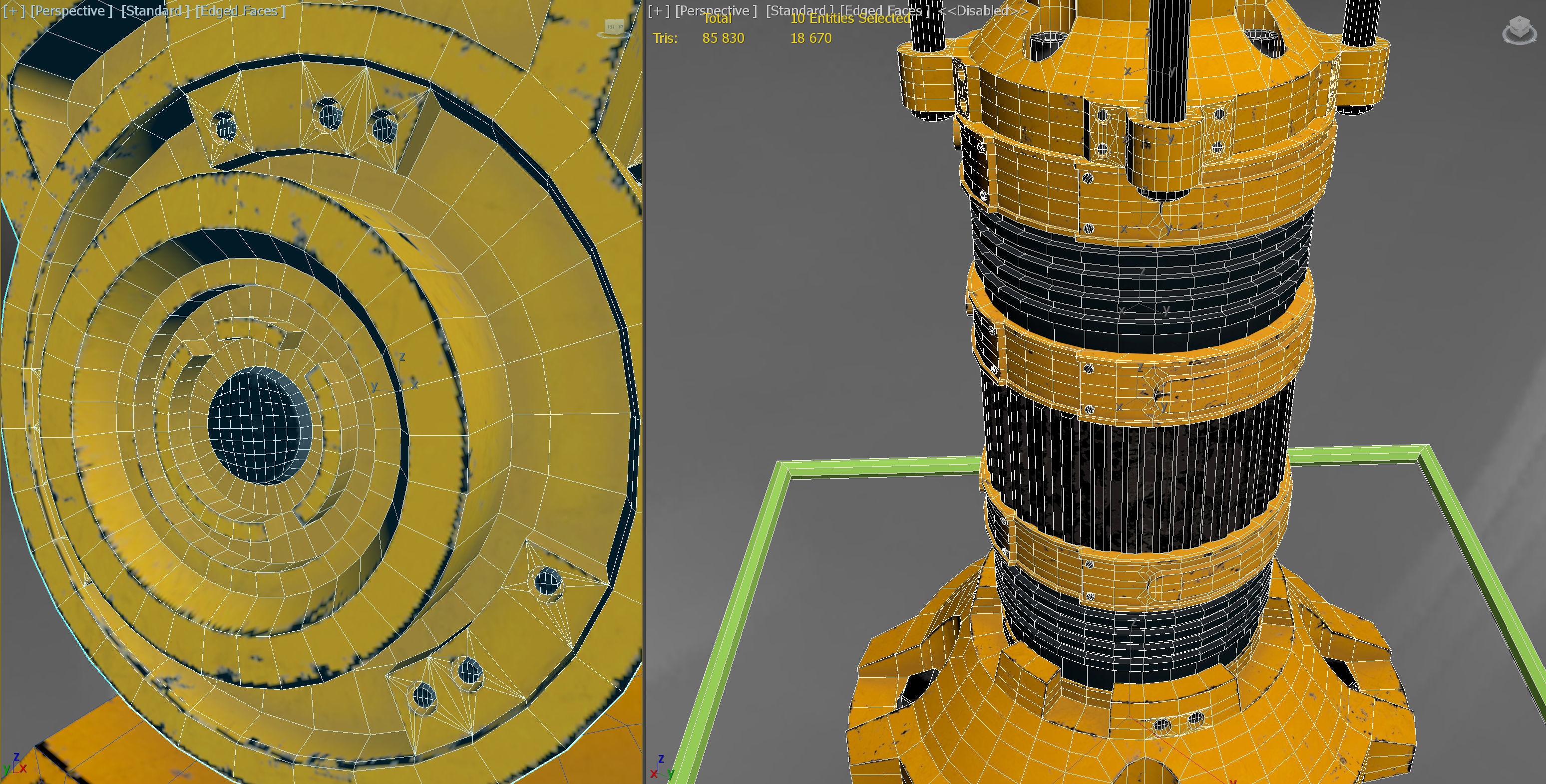Click the Total tris value 85 830
1546x784 pixels.
(723, 38)
